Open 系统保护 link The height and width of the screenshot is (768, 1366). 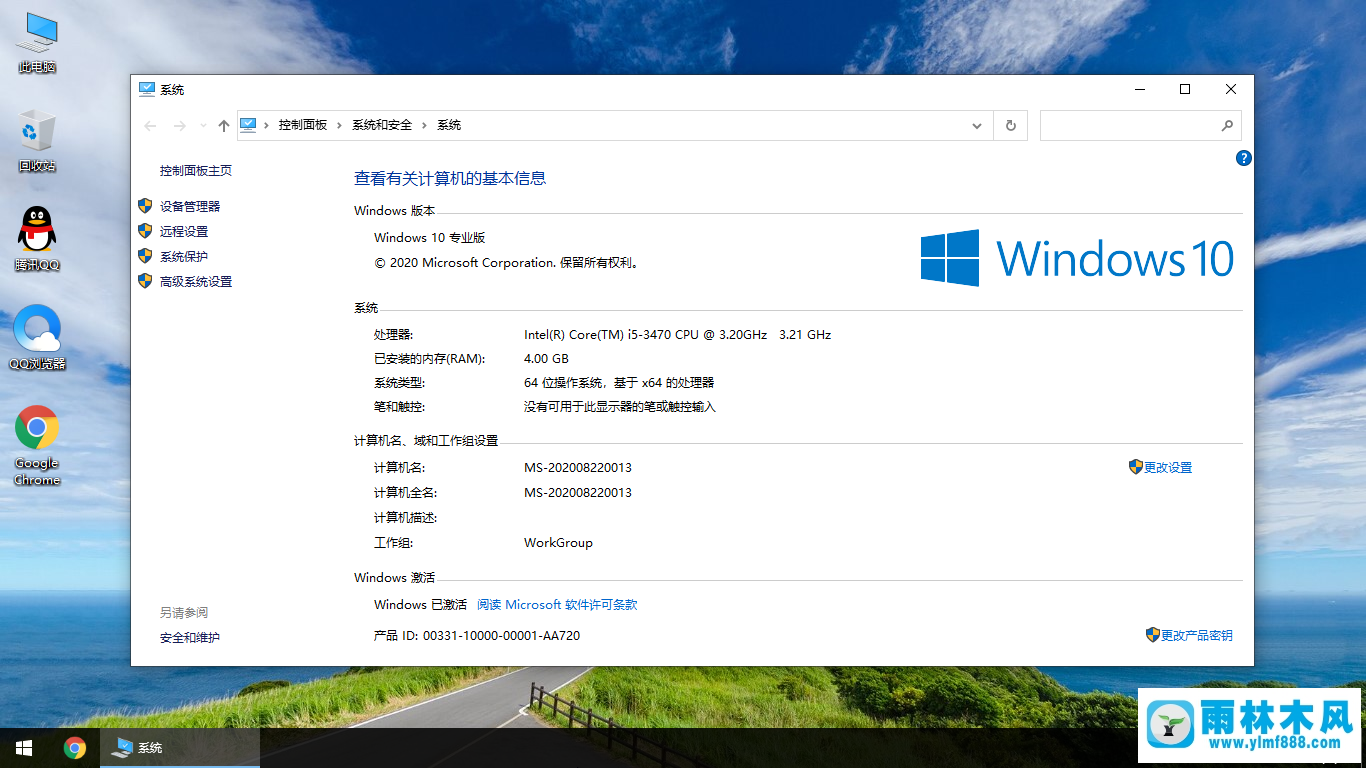tap(184, 257)
